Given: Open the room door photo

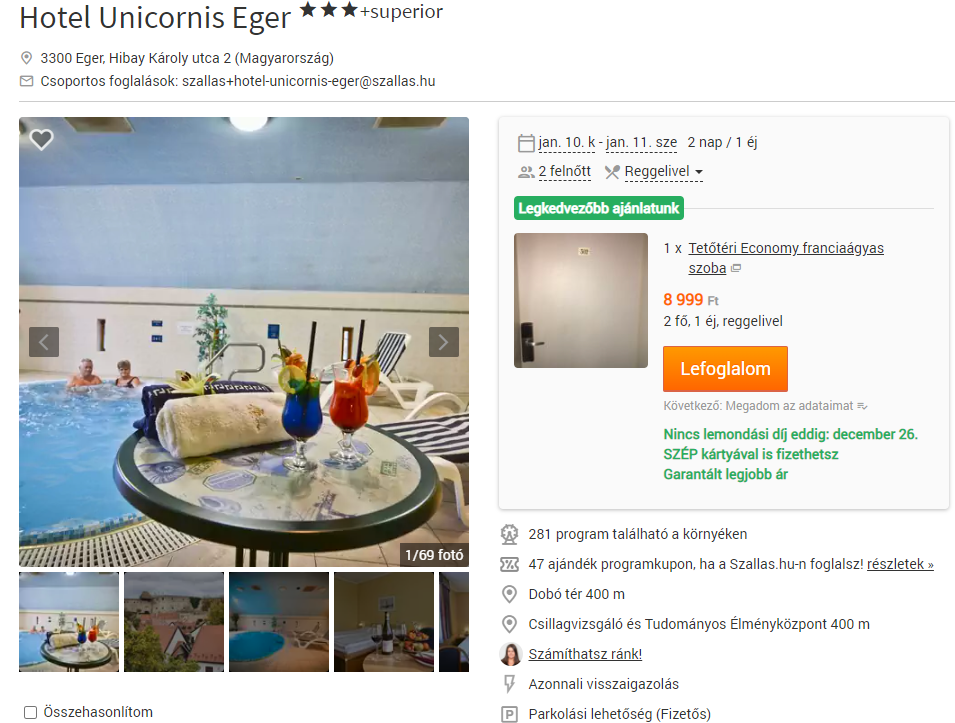Looking at the screenshot, I should point(581,300).
